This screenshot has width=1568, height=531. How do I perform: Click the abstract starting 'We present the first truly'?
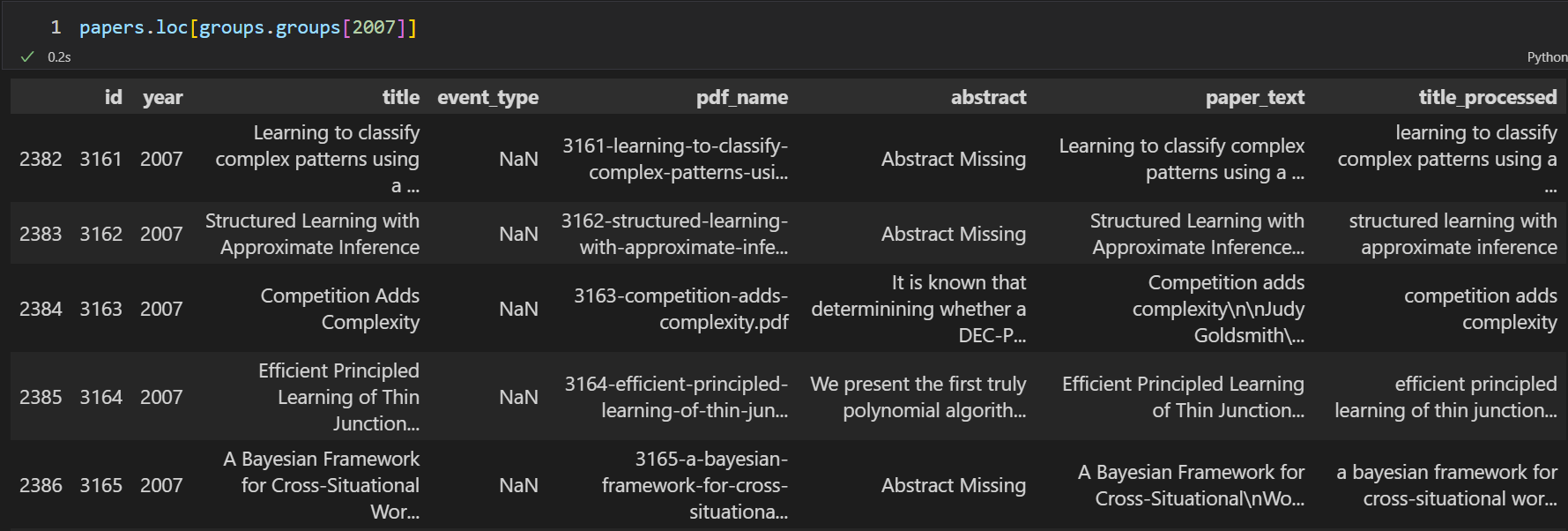pos(918,397)
